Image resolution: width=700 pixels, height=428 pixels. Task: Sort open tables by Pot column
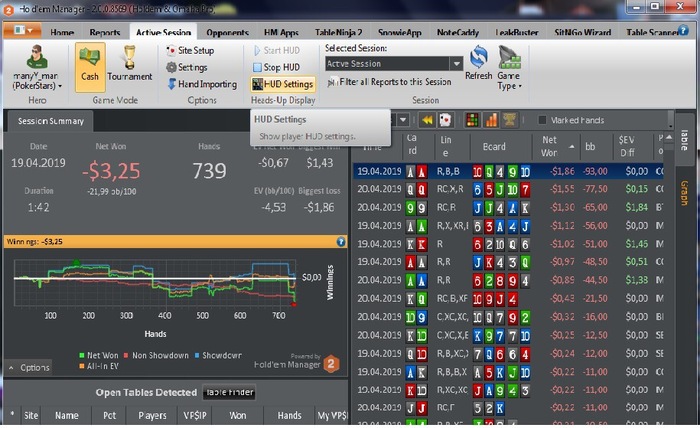[109, 416]
